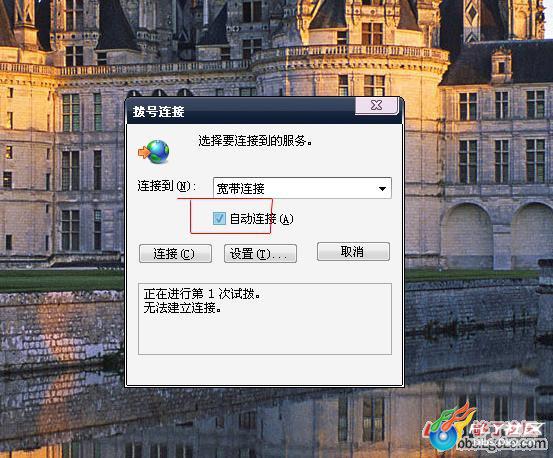The height and width of the screenshot is (458, 553).
Task: Click the colorful watermark logo icon
Action: pos(447,428)
